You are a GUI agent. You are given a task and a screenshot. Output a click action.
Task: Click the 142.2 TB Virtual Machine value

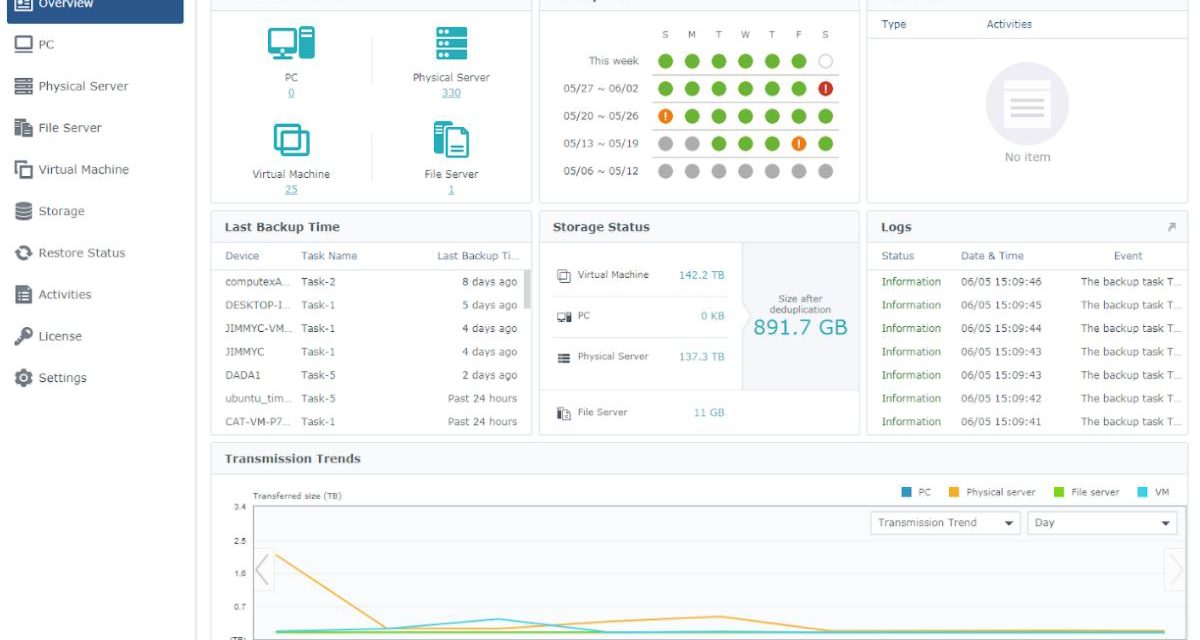point(702,275)
